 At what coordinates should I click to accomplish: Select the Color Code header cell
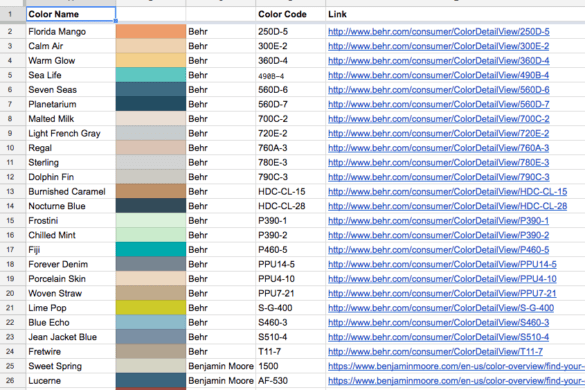(x=290, y=14)
